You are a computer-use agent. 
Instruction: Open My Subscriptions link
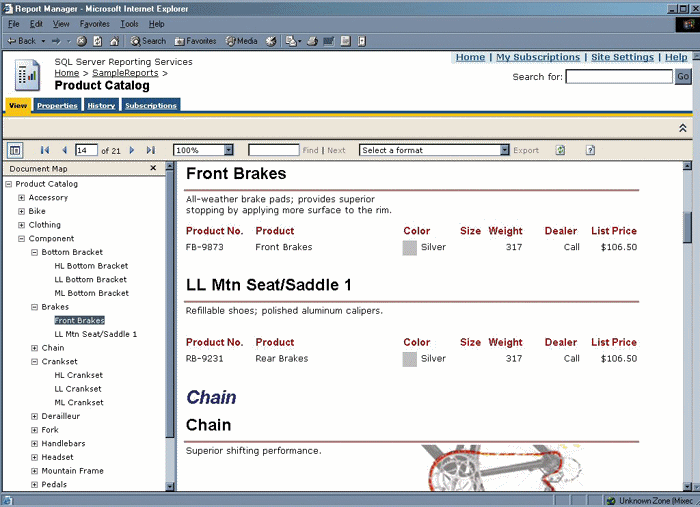(x=538, y=57)
